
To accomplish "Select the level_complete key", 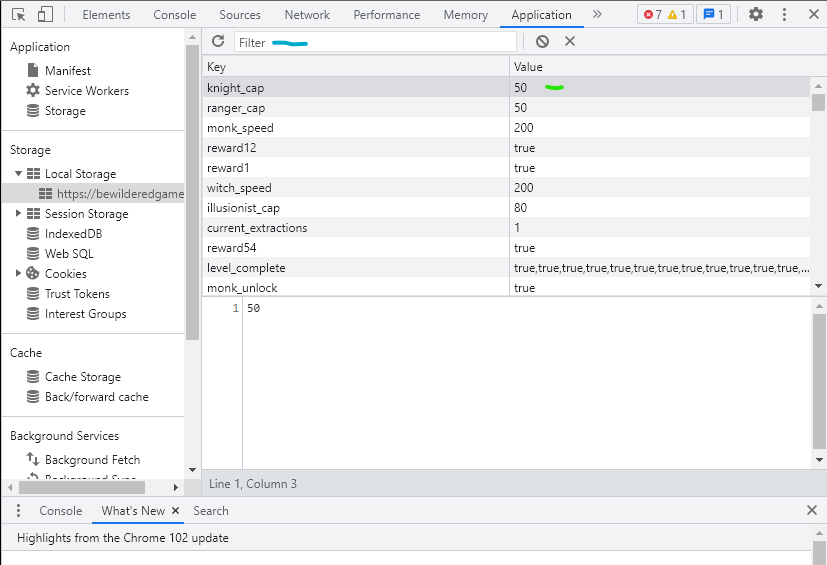I will point(246,268).
